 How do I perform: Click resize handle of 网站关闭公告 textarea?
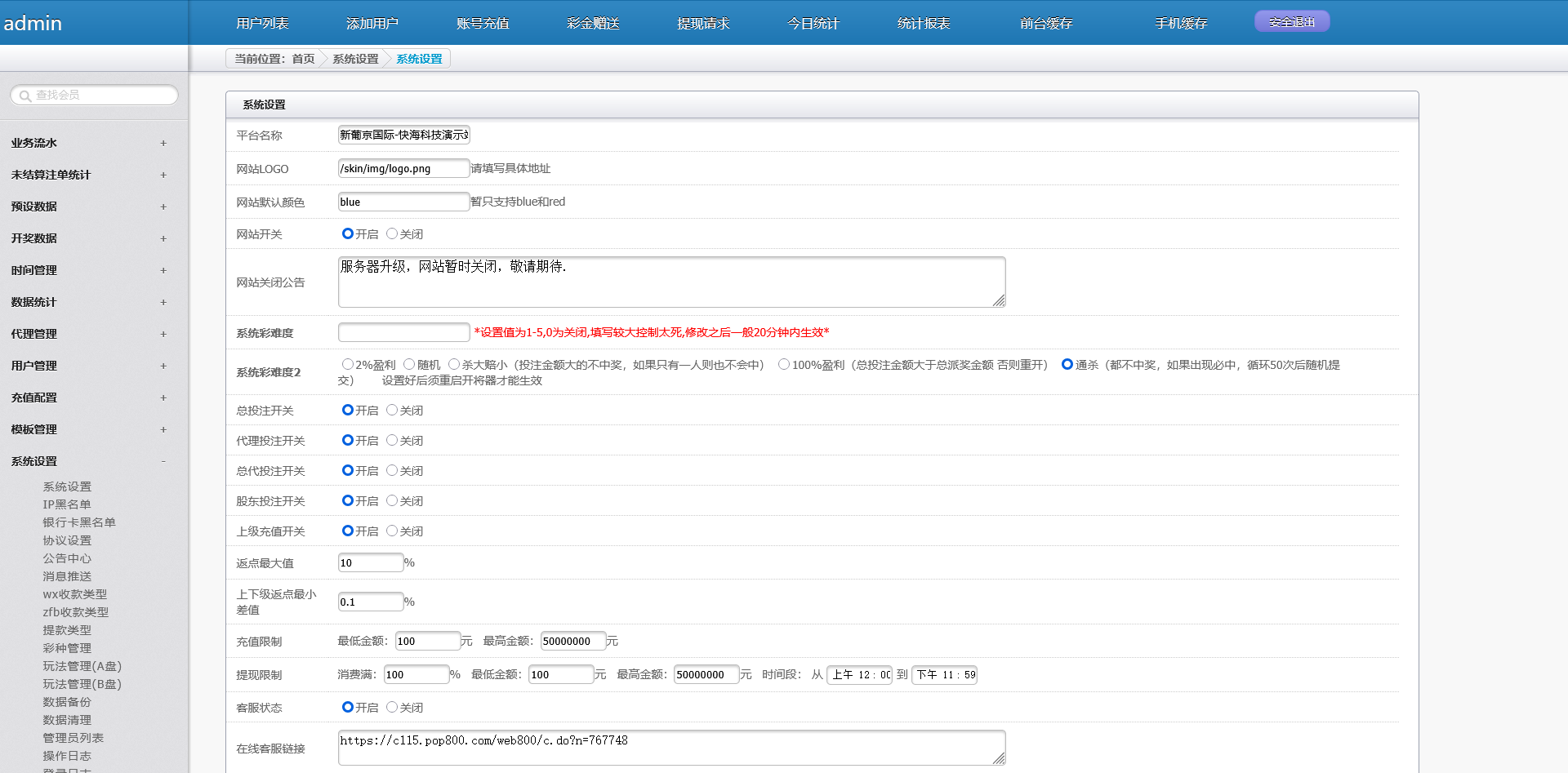(x=999, y=301)
